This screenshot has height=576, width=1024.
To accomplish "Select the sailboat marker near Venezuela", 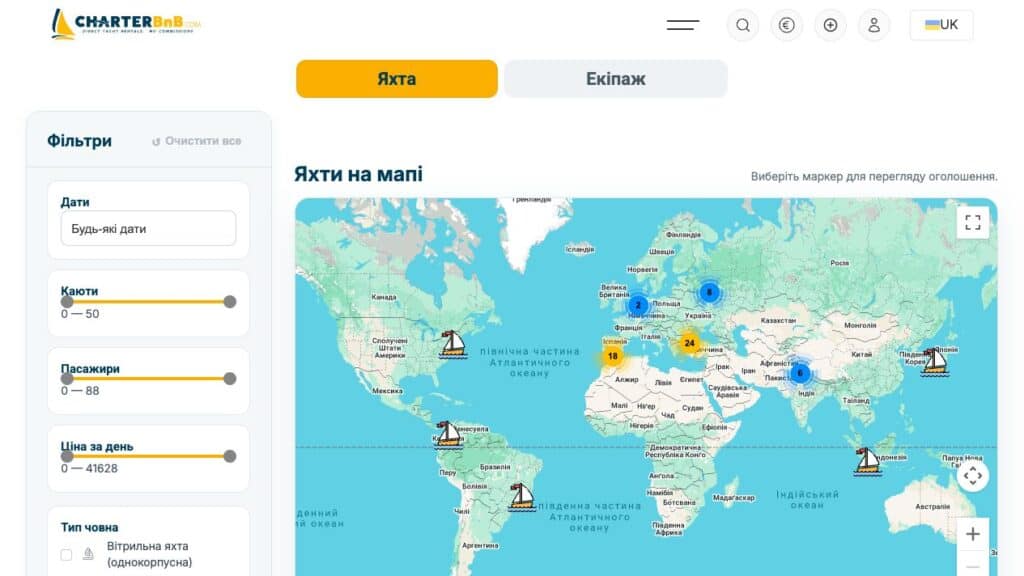I will click(448, 435).
